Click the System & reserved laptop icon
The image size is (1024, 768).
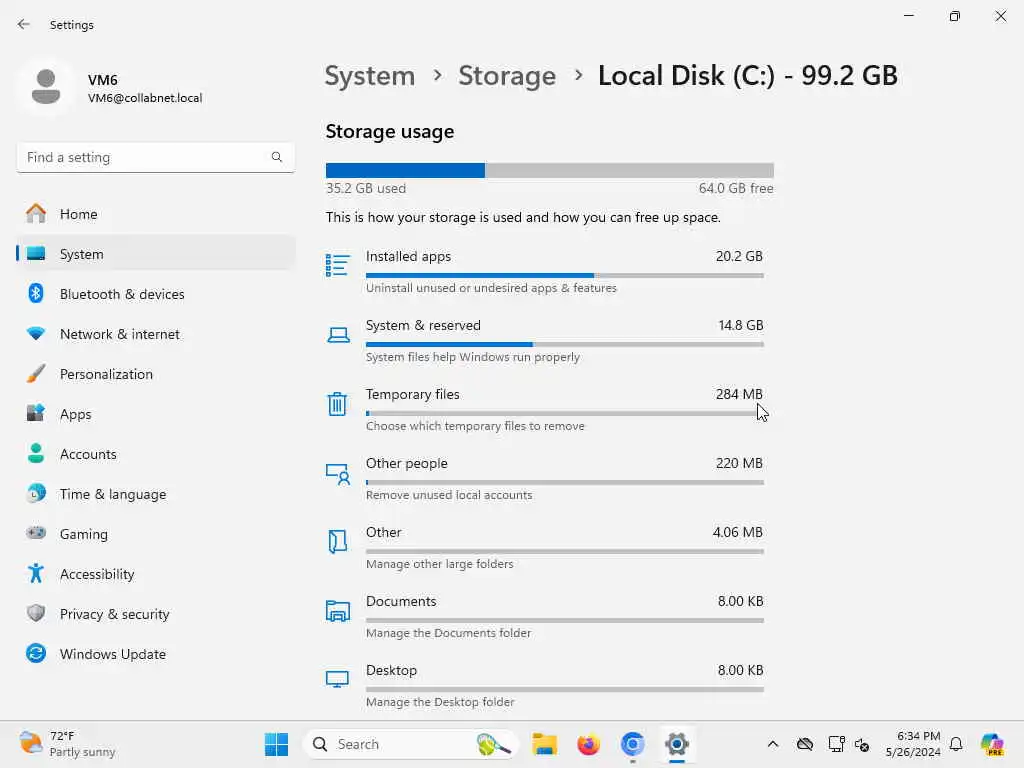point(338,335)
